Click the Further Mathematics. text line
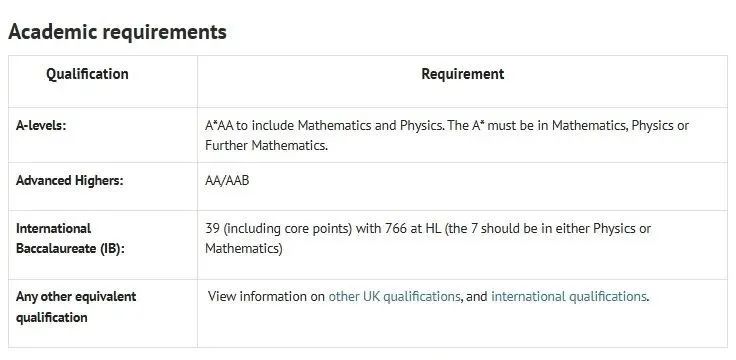736x360 pixels. [x=266, y=146]
